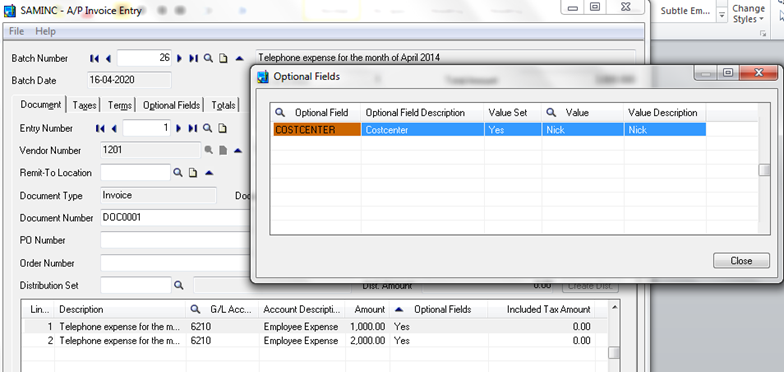Select distribution line 1 amount 1,000.00
Screen dimensions: 784x372
coord(368,326)
